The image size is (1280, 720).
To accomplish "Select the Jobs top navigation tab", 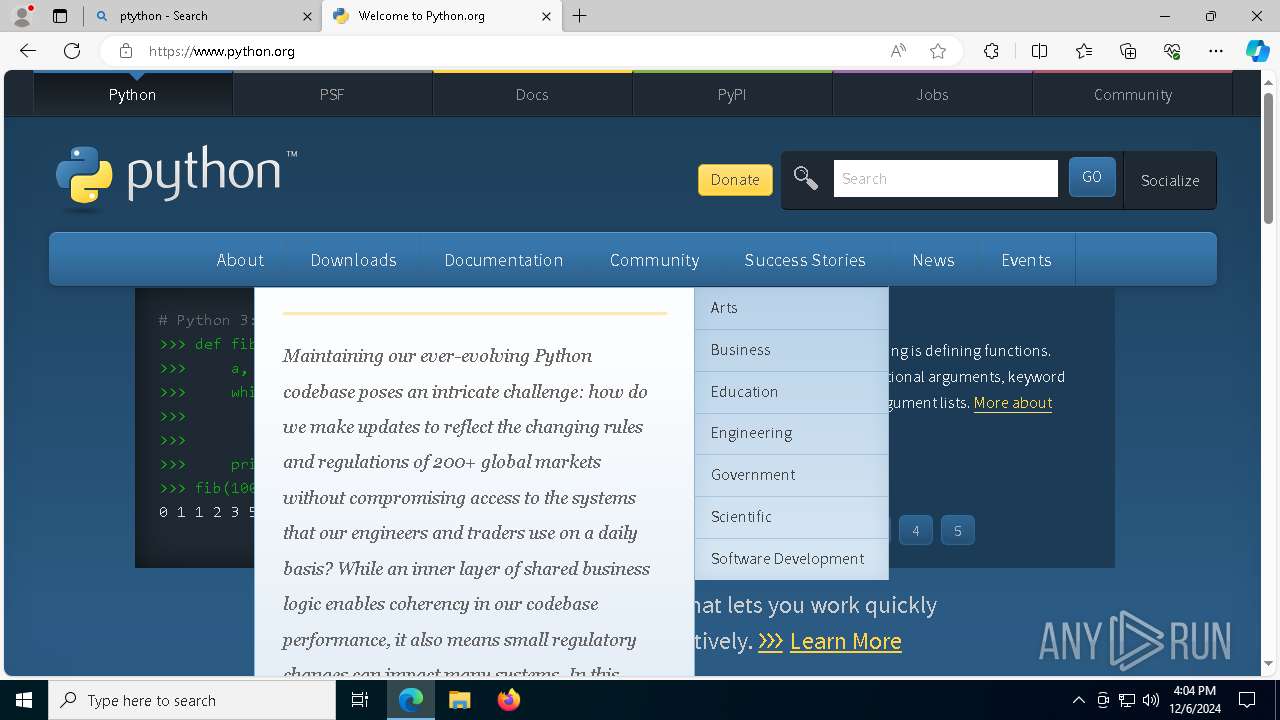I will 932,94.
